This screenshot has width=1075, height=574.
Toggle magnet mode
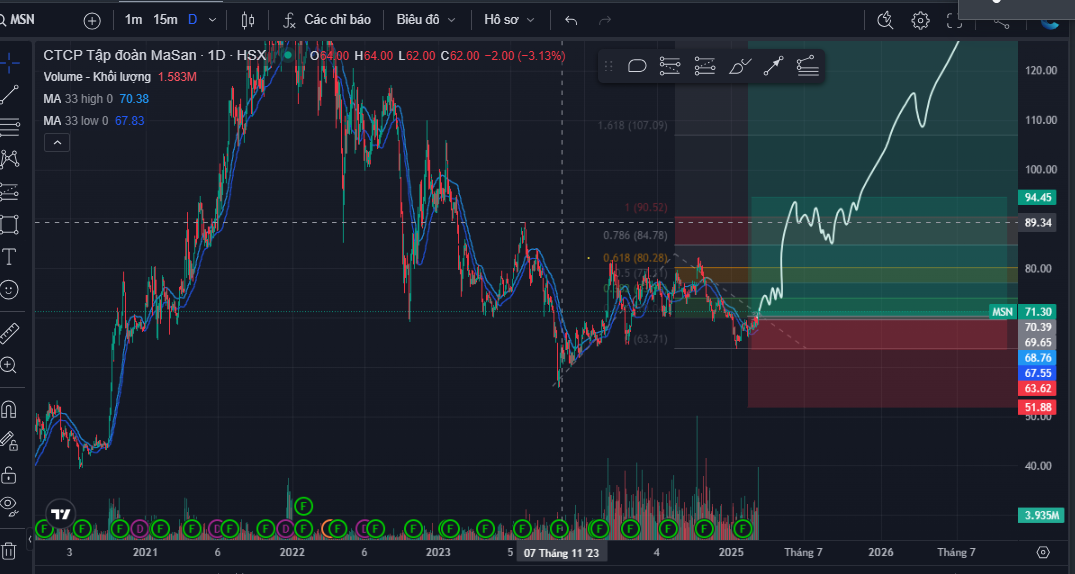coord(9,410)
